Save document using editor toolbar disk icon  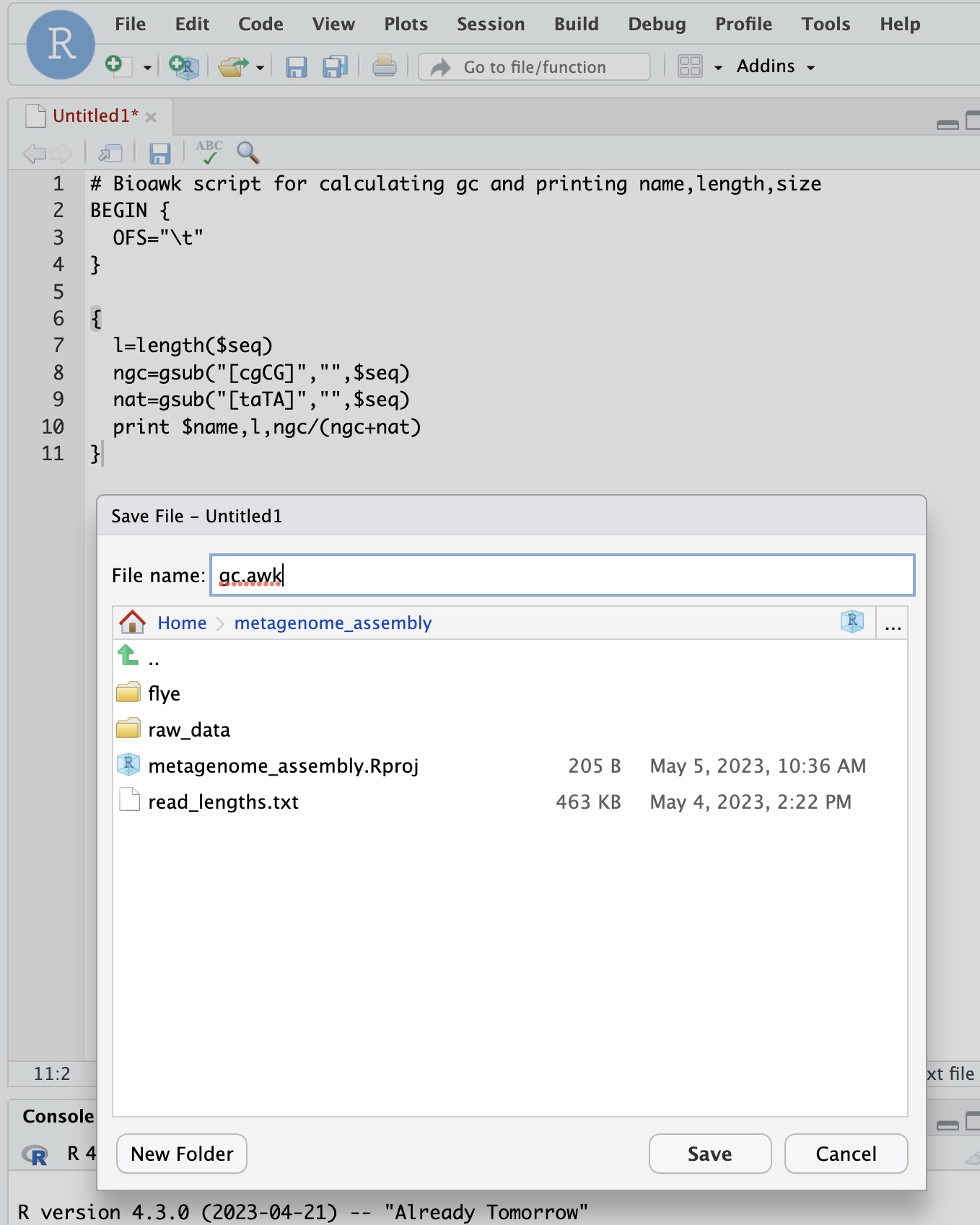point(159,153)
